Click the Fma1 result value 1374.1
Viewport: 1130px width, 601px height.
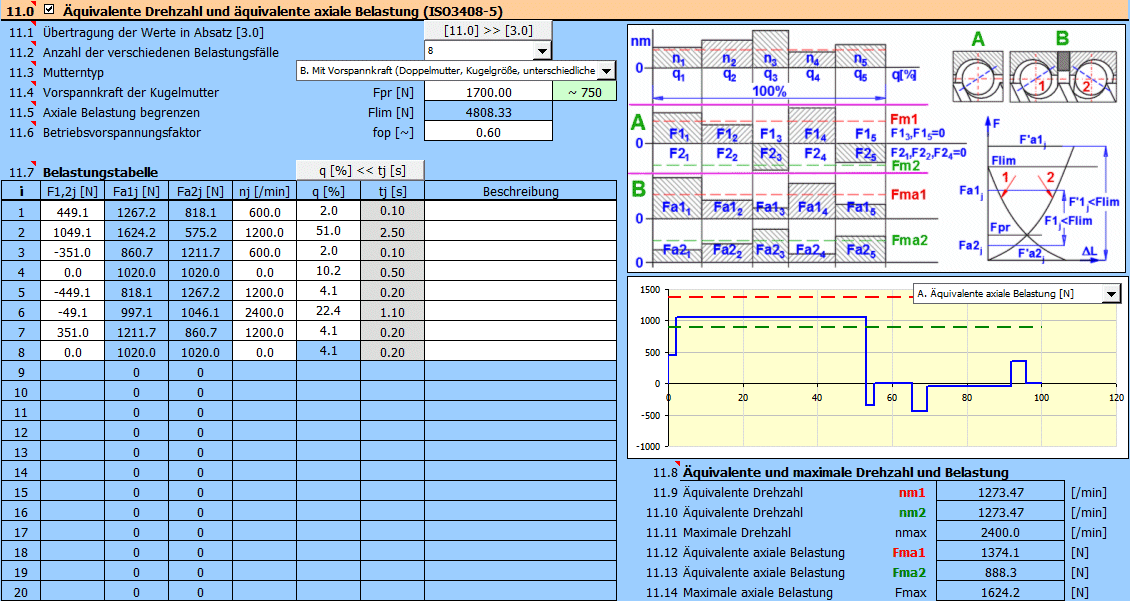click(x=1001, y=553)
